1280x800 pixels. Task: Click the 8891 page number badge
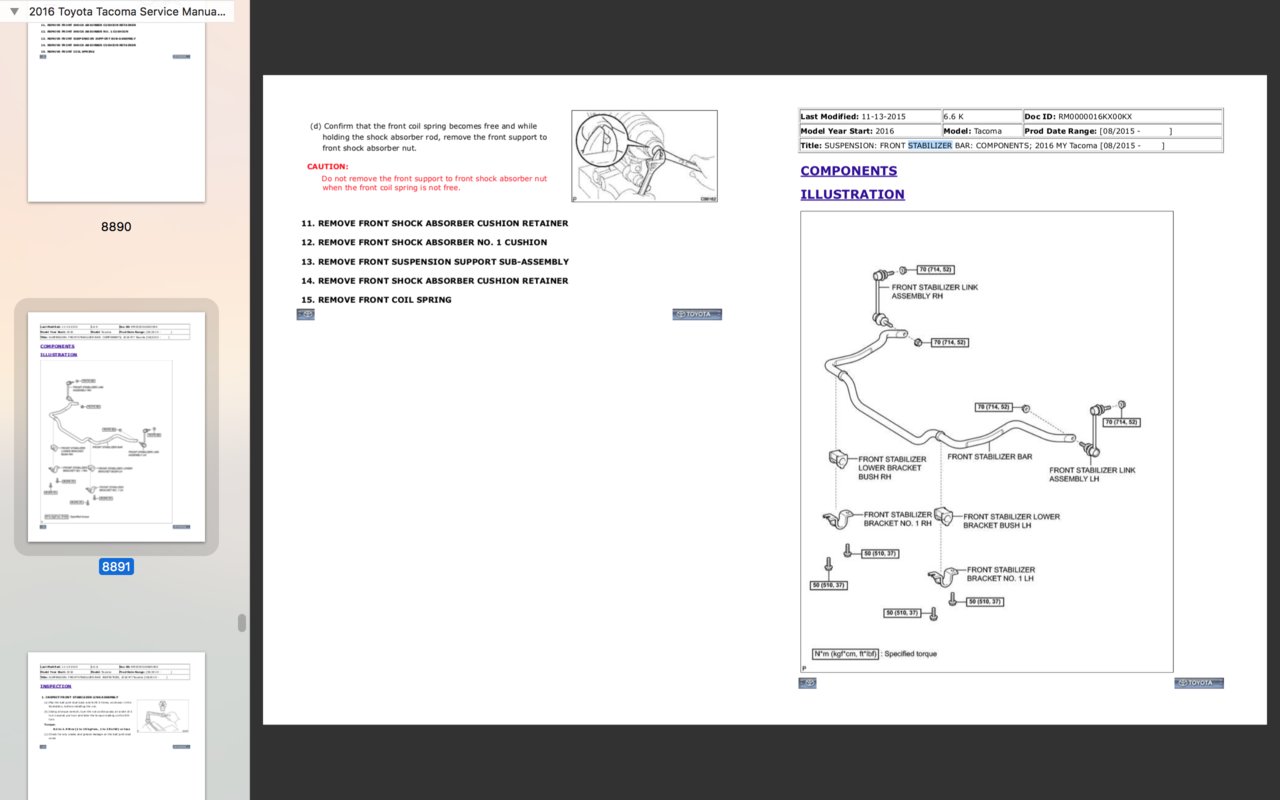(x=116, y=567)
